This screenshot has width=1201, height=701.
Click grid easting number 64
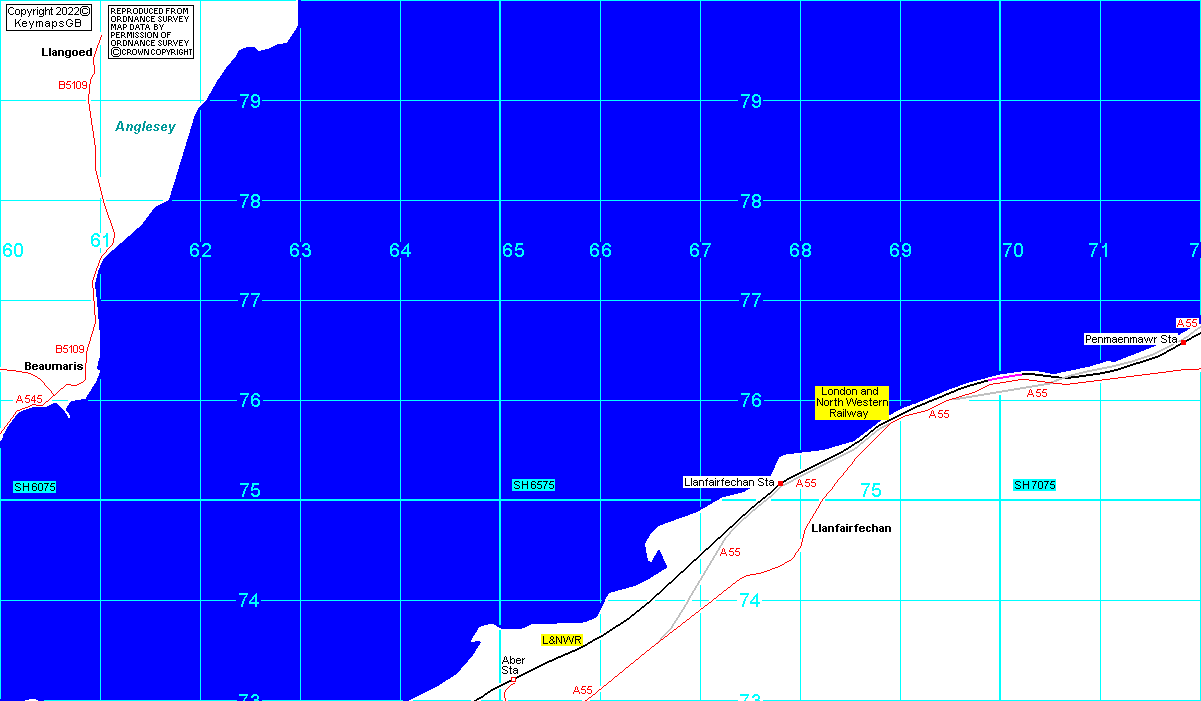click(x=400, y=250)
